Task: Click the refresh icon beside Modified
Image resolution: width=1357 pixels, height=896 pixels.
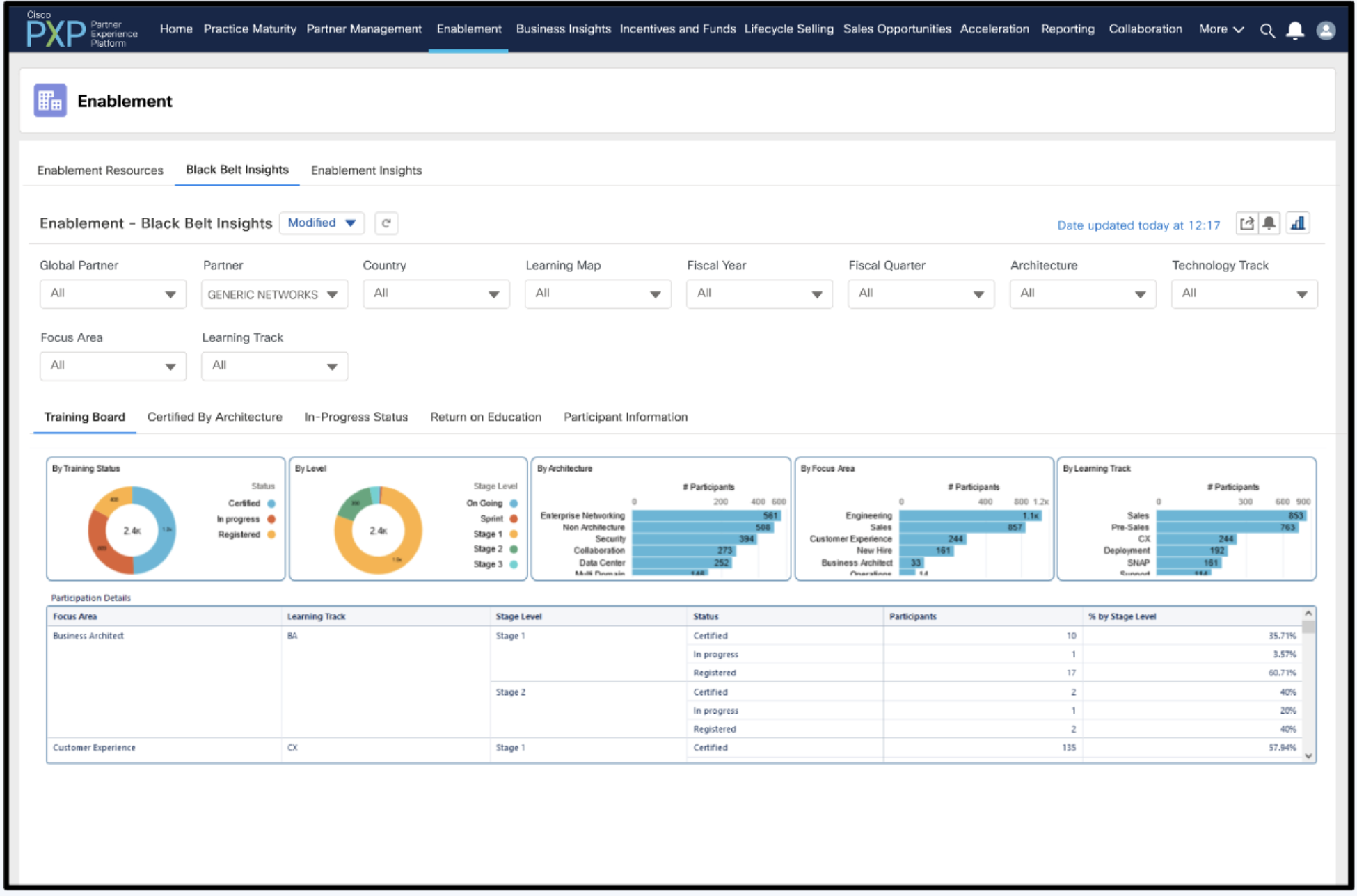Action: pyautogui.click(x=386, y=223)
